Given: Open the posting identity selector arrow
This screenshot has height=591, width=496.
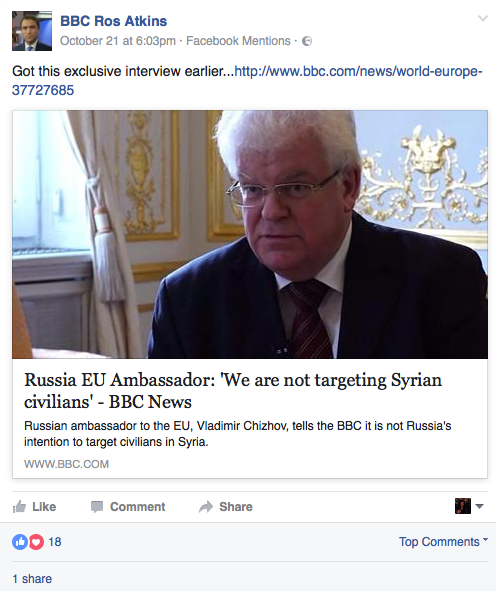Looking at the screenshot, I should [479, 506].
